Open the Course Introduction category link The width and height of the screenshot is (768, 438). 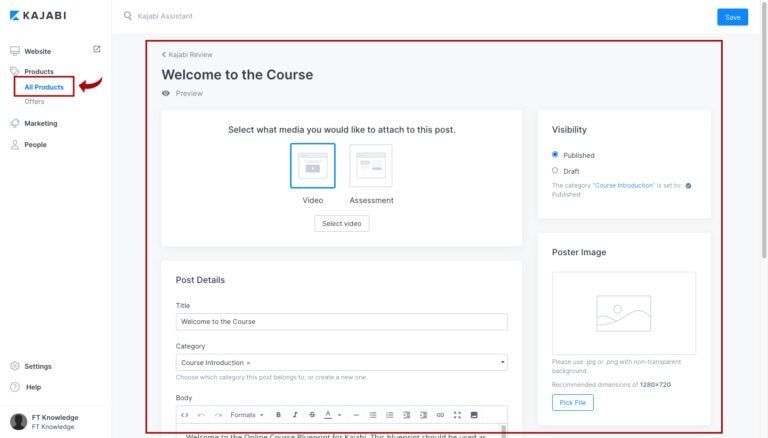click(x=623, y=185)
